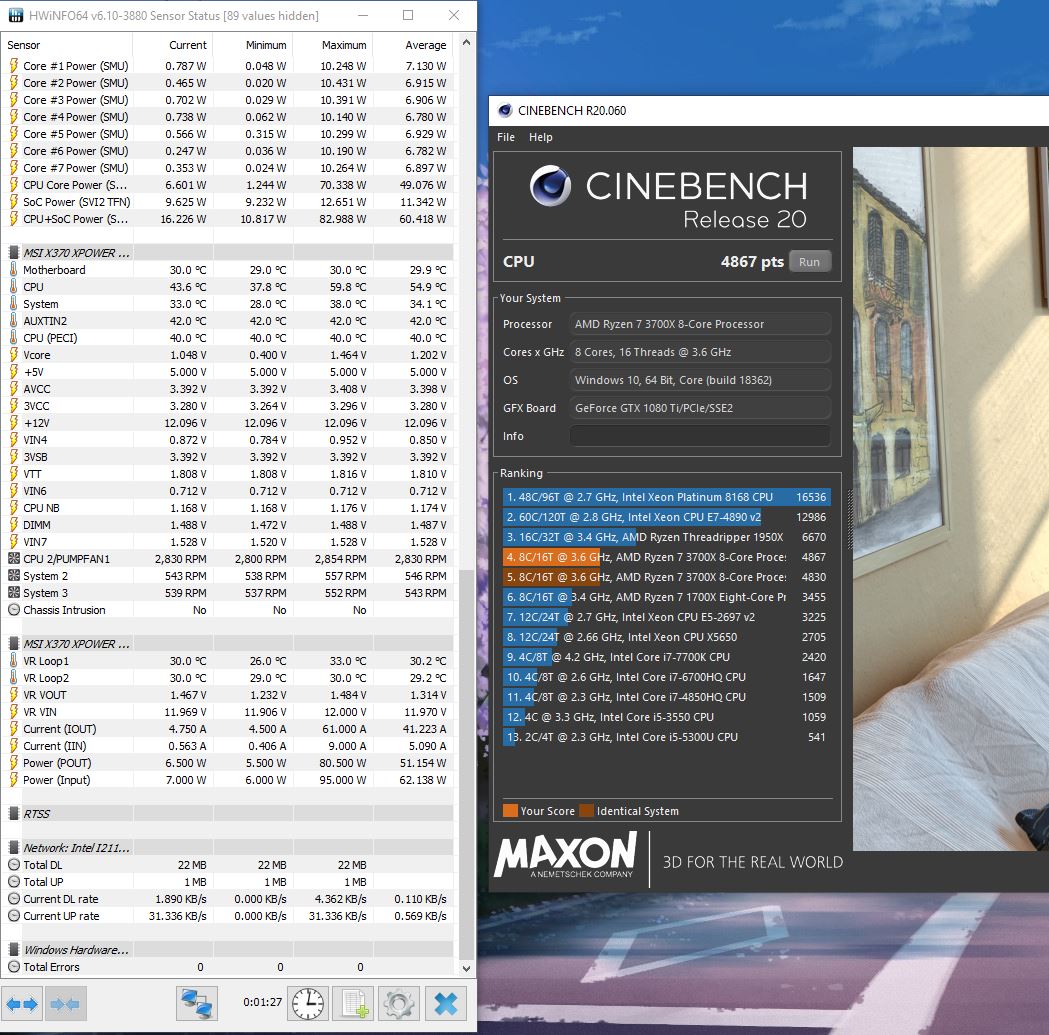Click the lightning icon beside SoC Power
Screen dimensions: 1049x1035
tap(13, 201)
